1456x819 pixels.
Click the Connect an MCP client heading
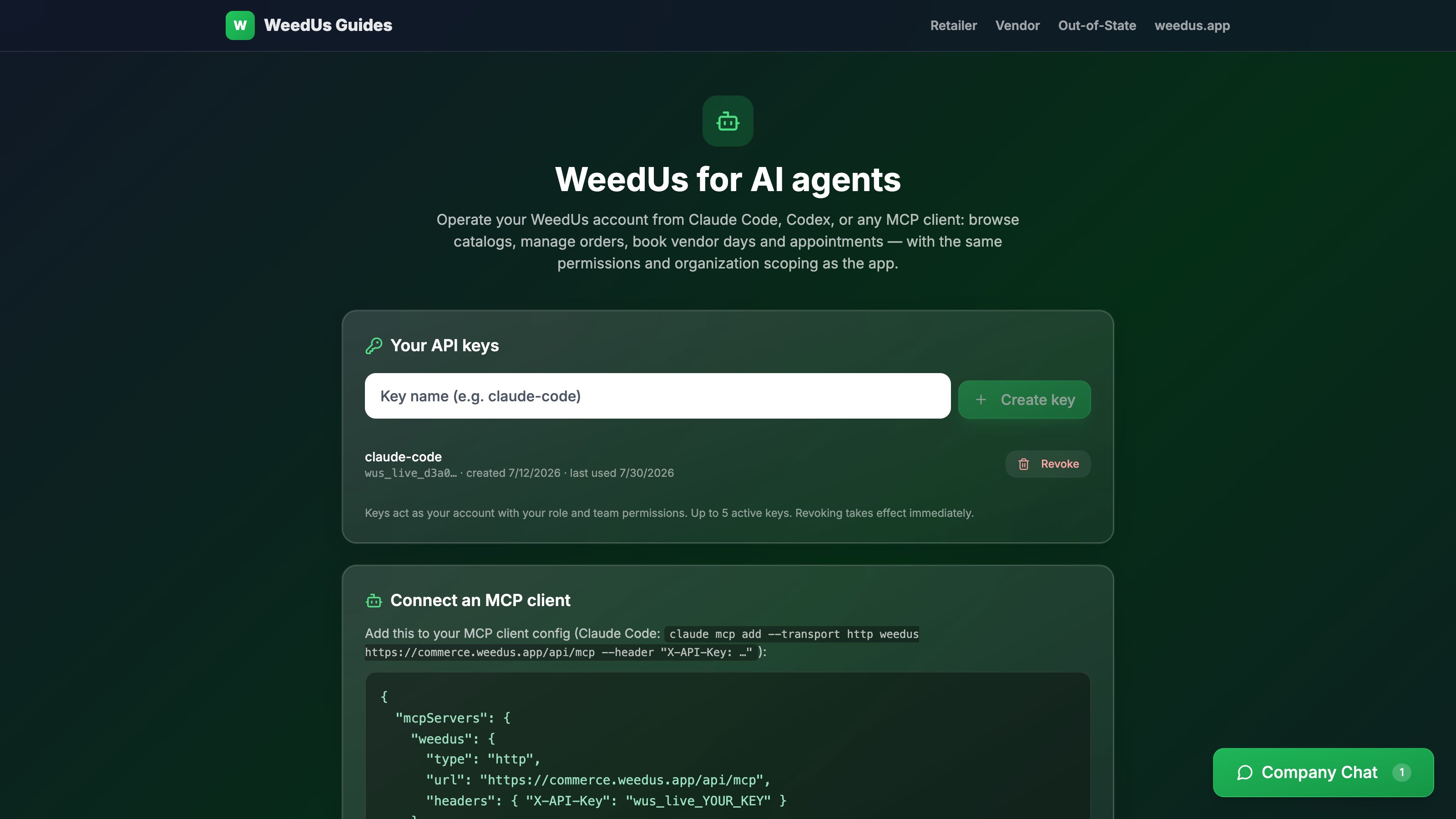pos(480,600)
